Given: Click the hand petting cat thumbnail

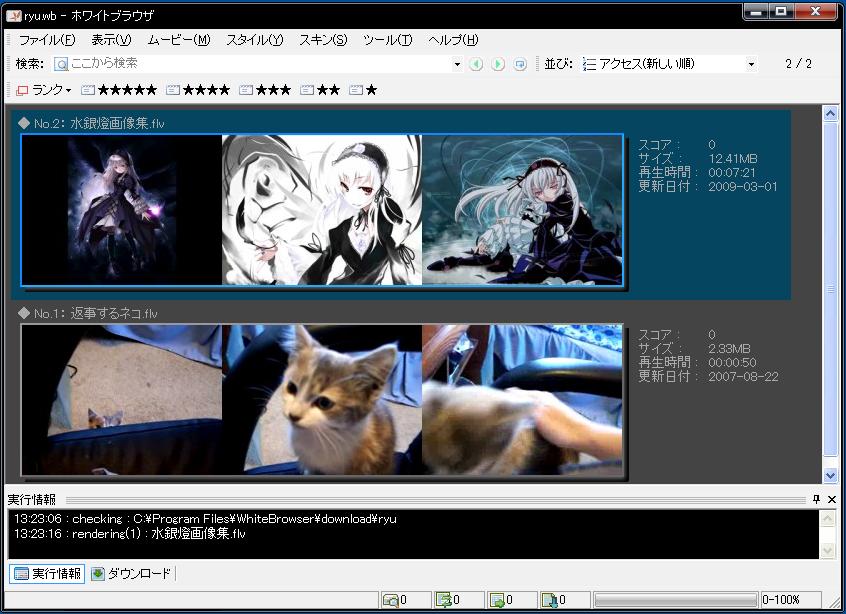Looking at the screenshot, I should [522, 400].
